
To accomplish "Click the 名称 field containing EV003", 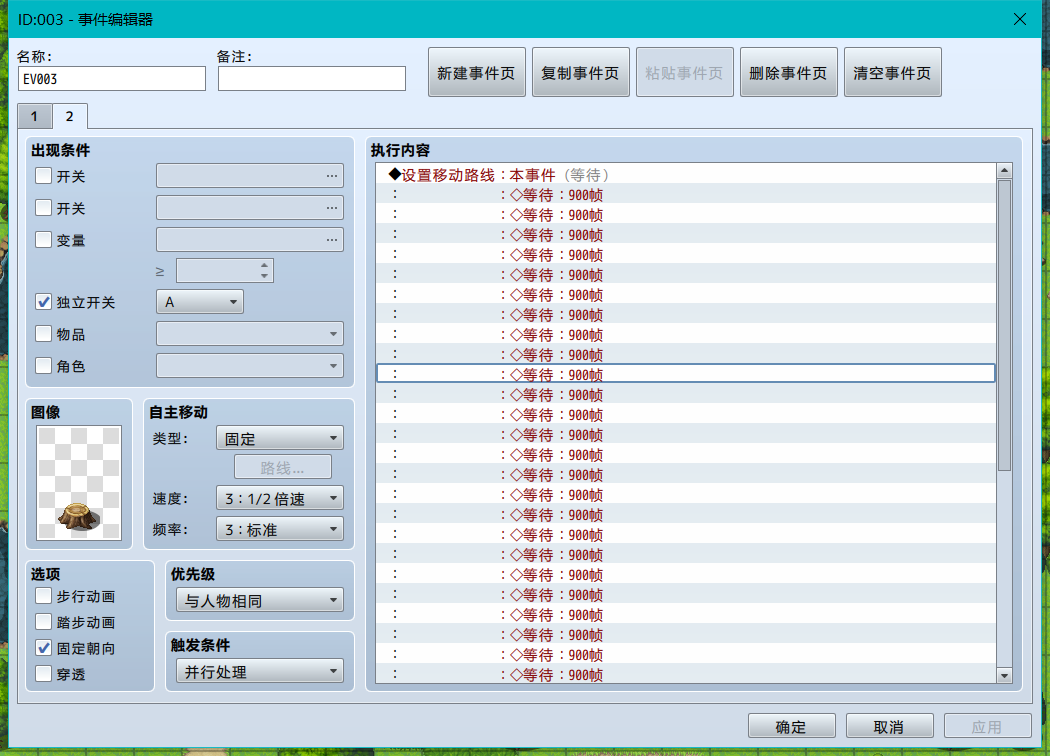I will [112, 78].
